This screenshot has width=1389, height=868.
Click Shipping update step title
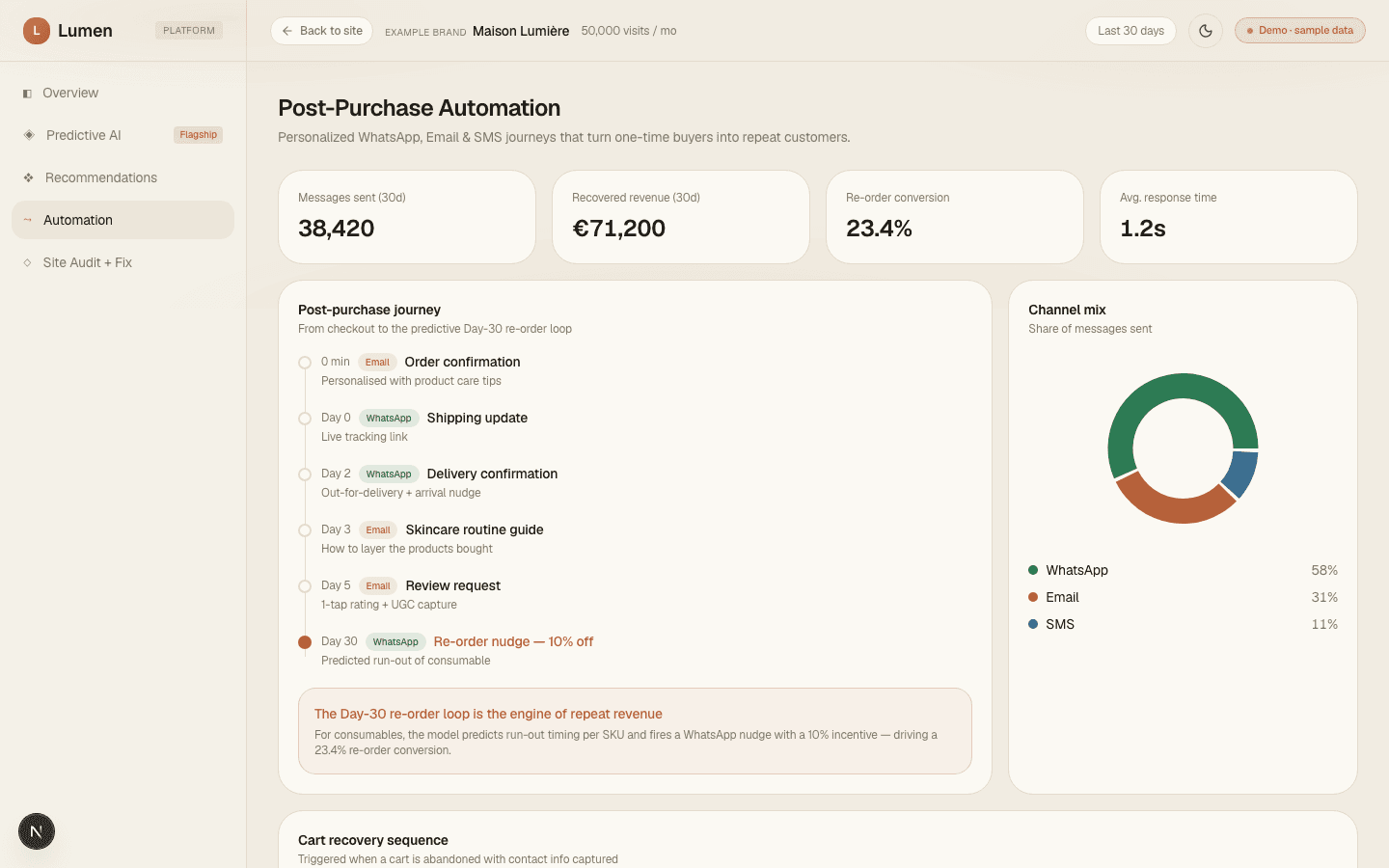[477, 418]
